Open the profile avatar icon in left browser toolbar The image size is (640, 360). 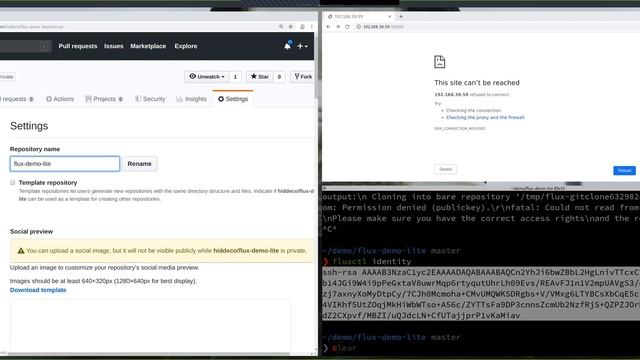pyautogui.click(x=302, y=27)
